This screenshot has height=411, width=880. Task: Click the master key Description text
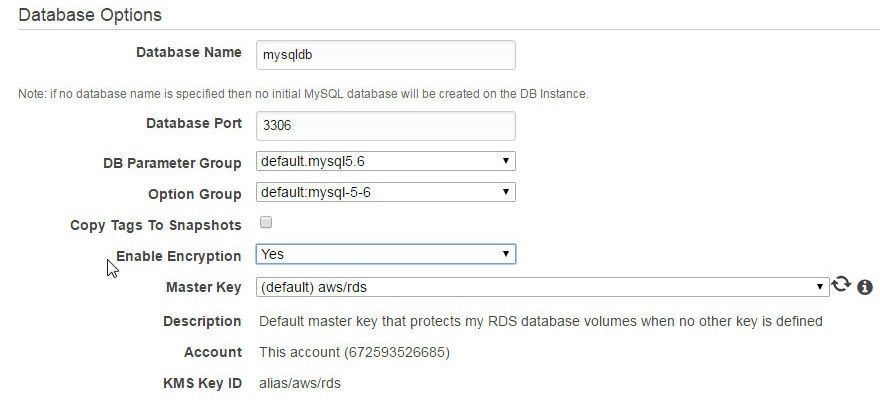coord(540,321)
